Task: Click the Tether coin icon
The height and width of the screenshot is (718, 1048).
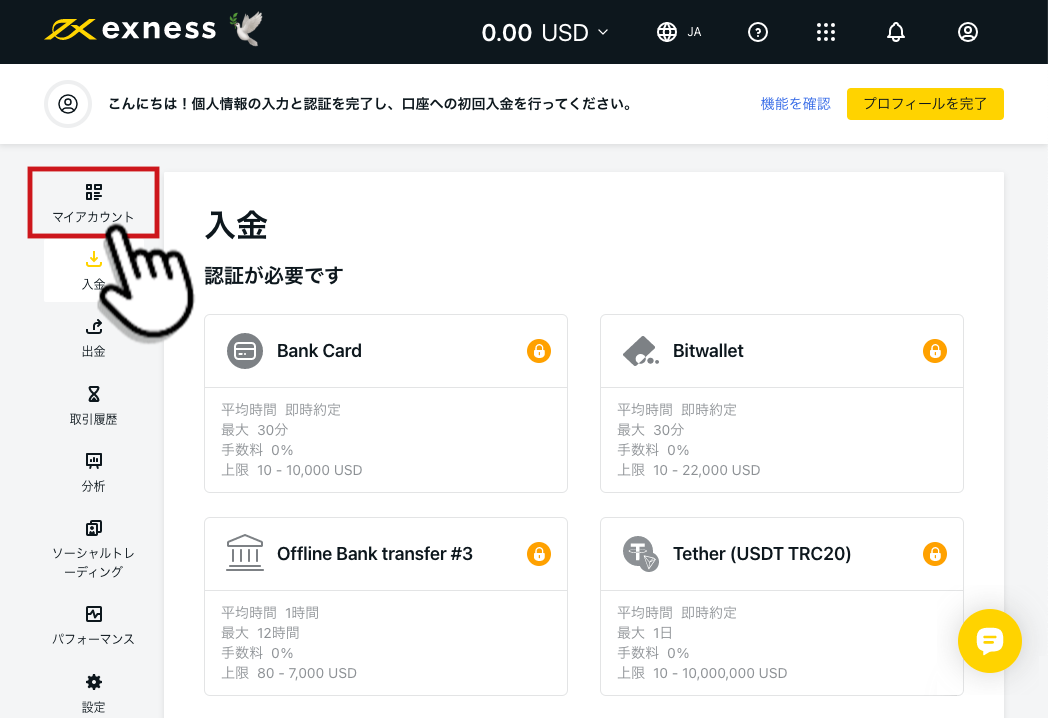Action: 640,554
